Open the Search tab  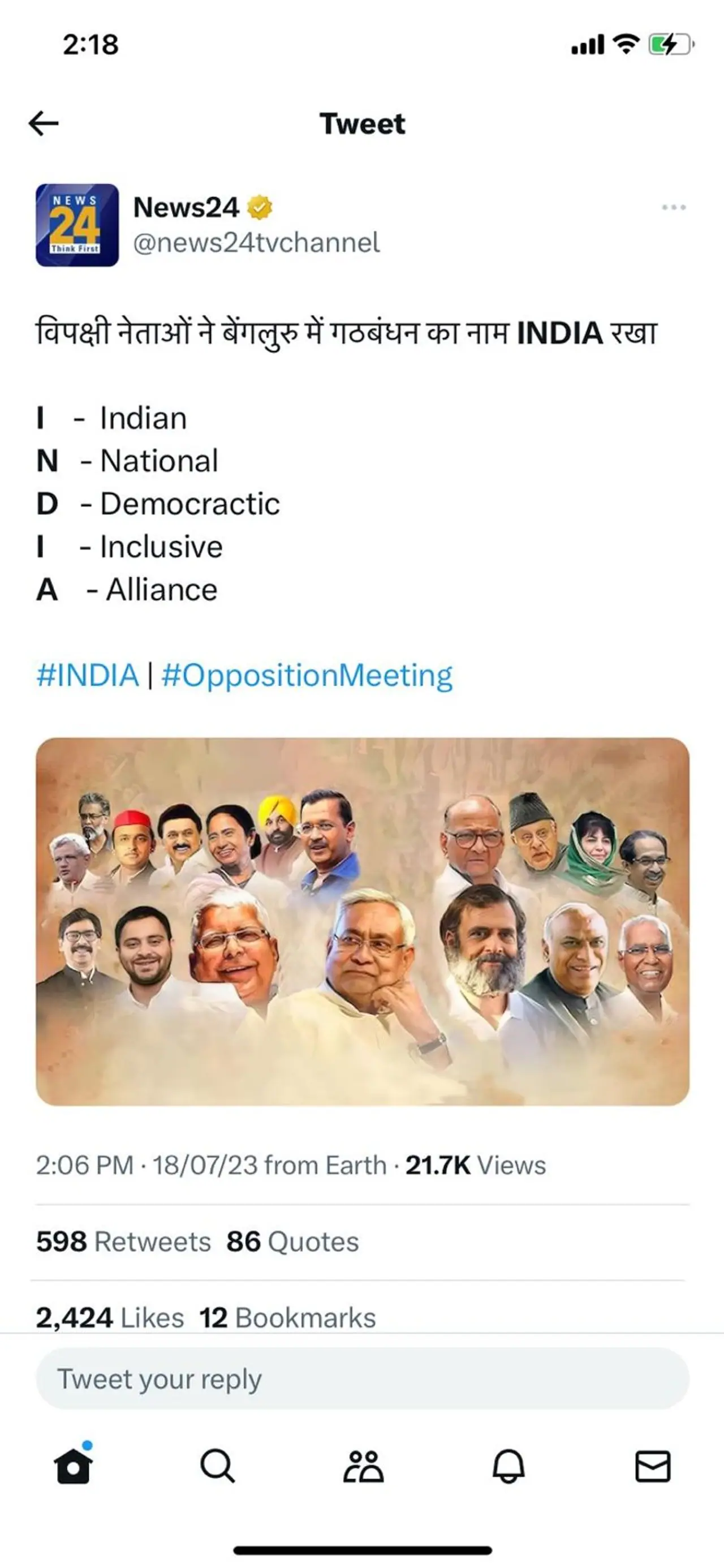pos(217,1465)
